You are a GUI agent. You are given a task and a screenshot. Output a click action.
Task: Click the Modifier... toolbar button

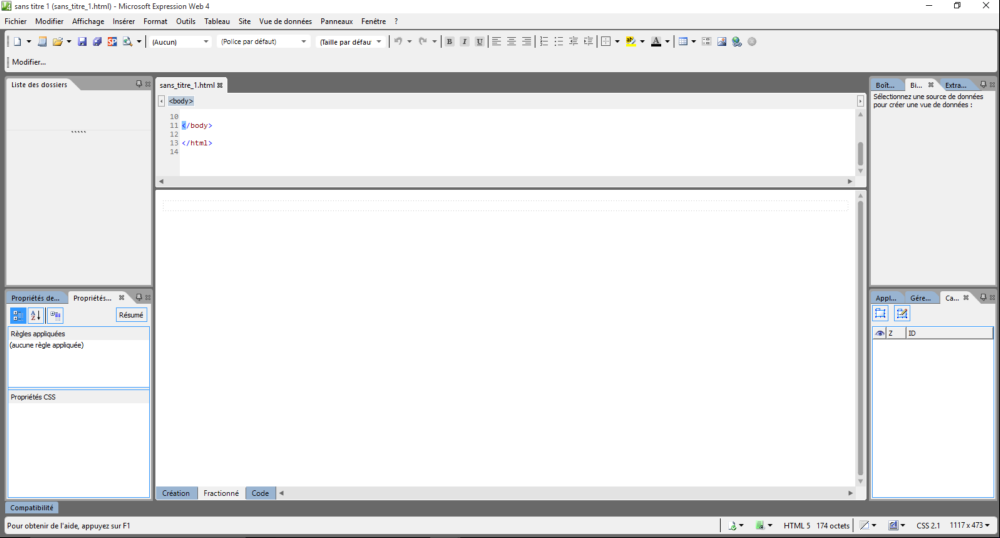[29, 62]
